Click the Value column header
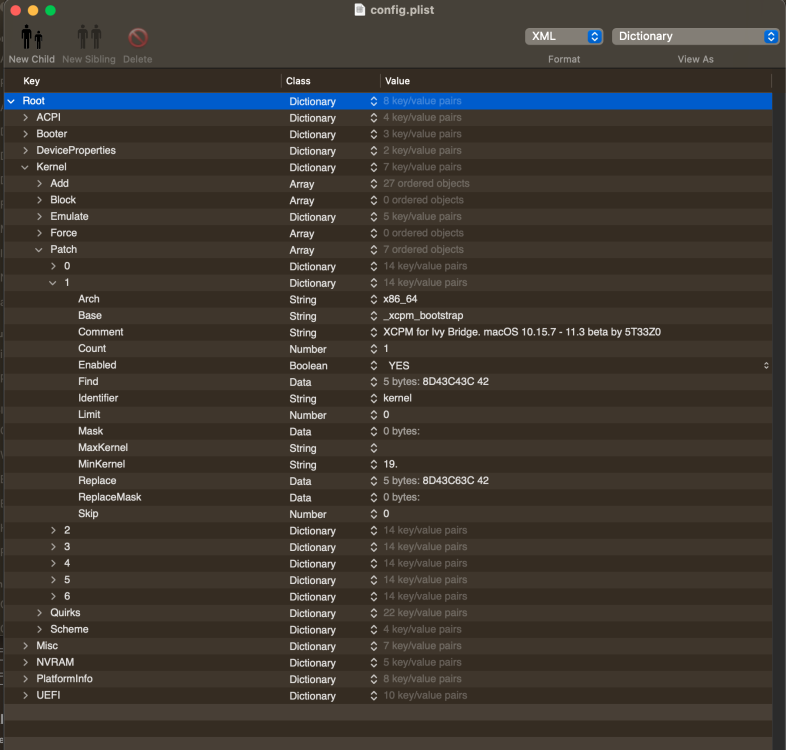Screen dimensions: 786x750 398,81
